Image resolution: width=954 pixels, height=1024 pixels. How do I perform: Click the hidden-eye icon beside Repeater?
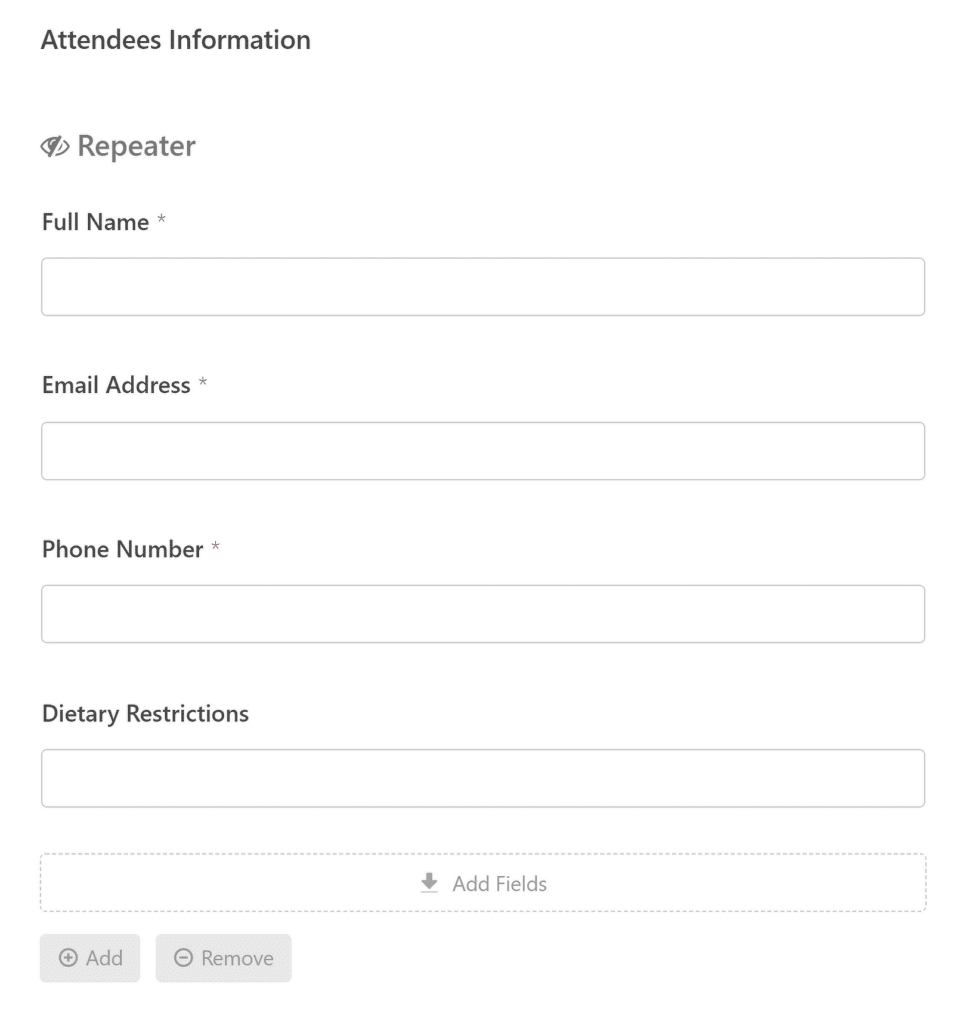click(55, 146)
